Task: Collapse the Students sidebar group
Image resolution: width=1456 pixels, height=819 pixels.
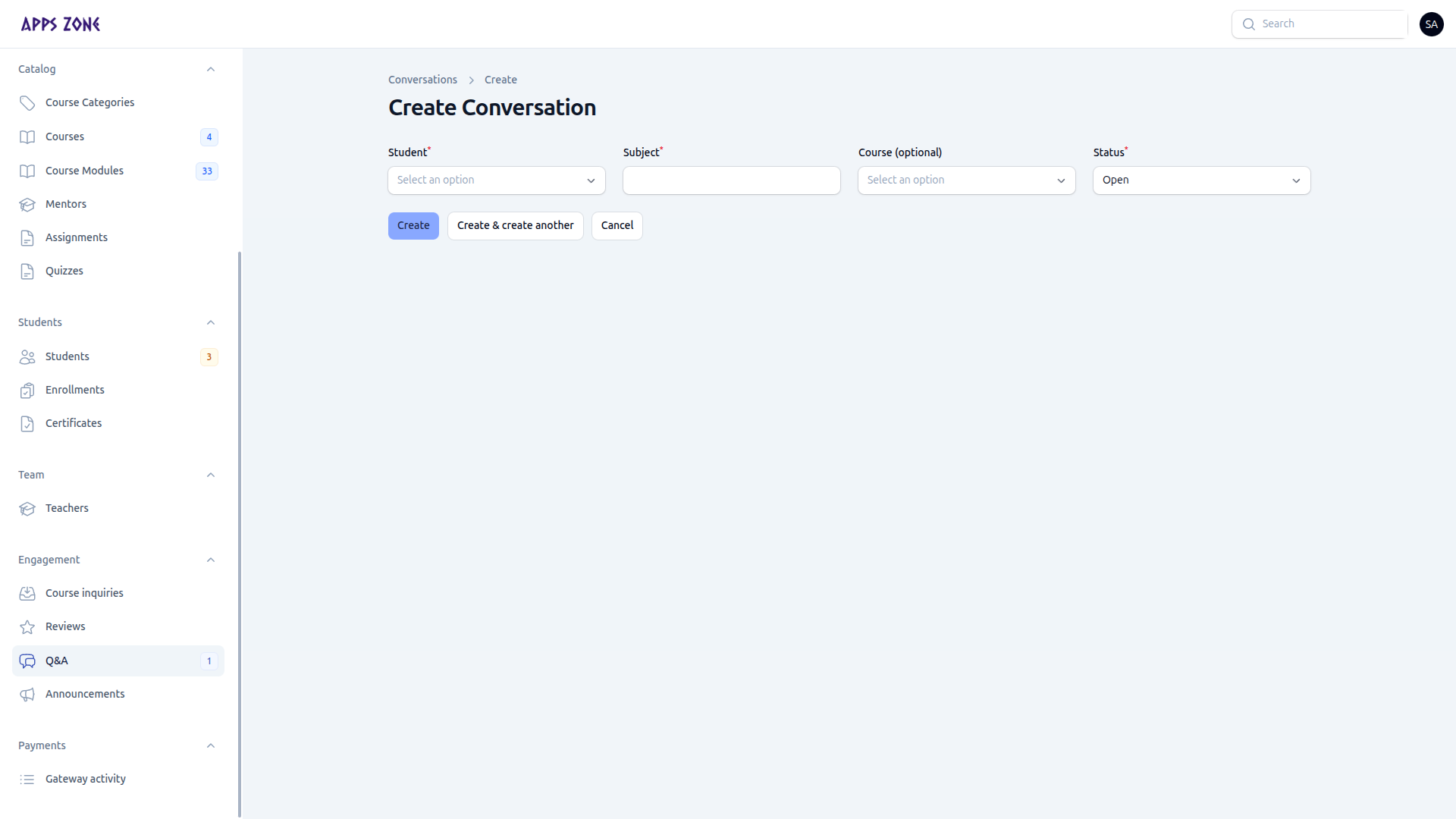Action: tap(211, 323)
